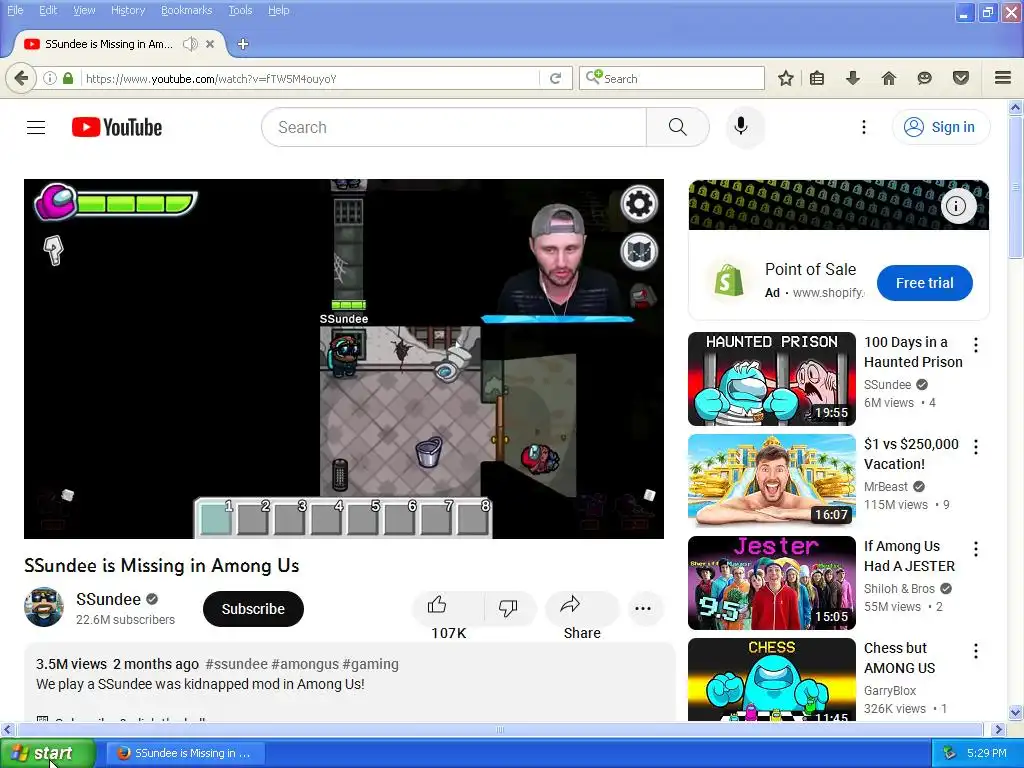Screen dimensions: 1024x768
Task: Open the Pocket icon in toolbar
Action: tap(960, 78)
